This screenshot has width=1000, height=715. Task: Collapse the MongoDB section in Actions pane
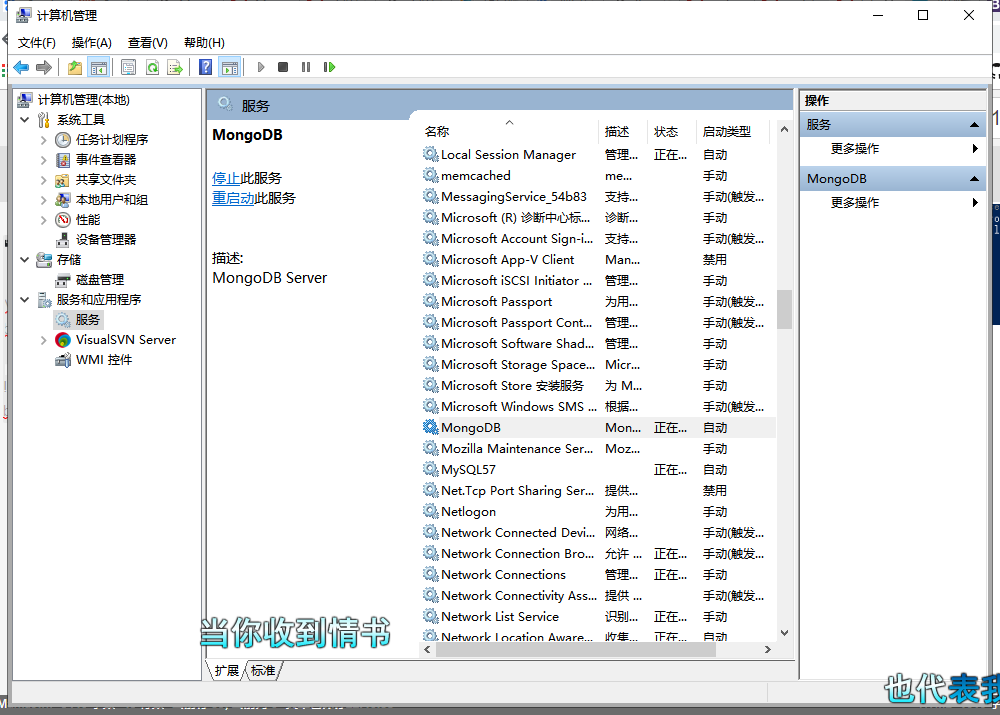(x=974, y=179)
